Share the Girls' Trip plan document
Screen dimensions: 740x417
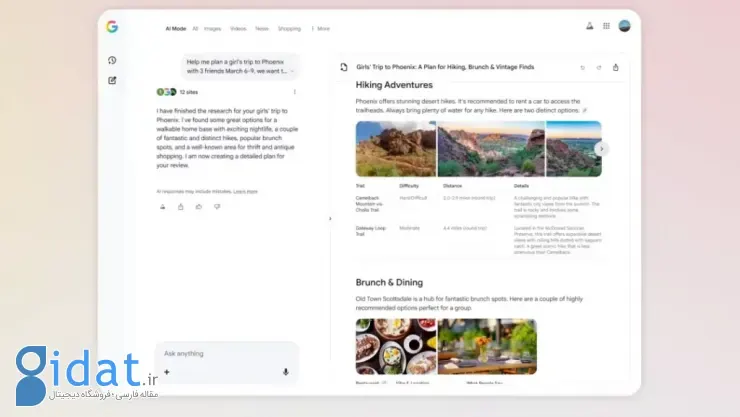tap(615, 67)
